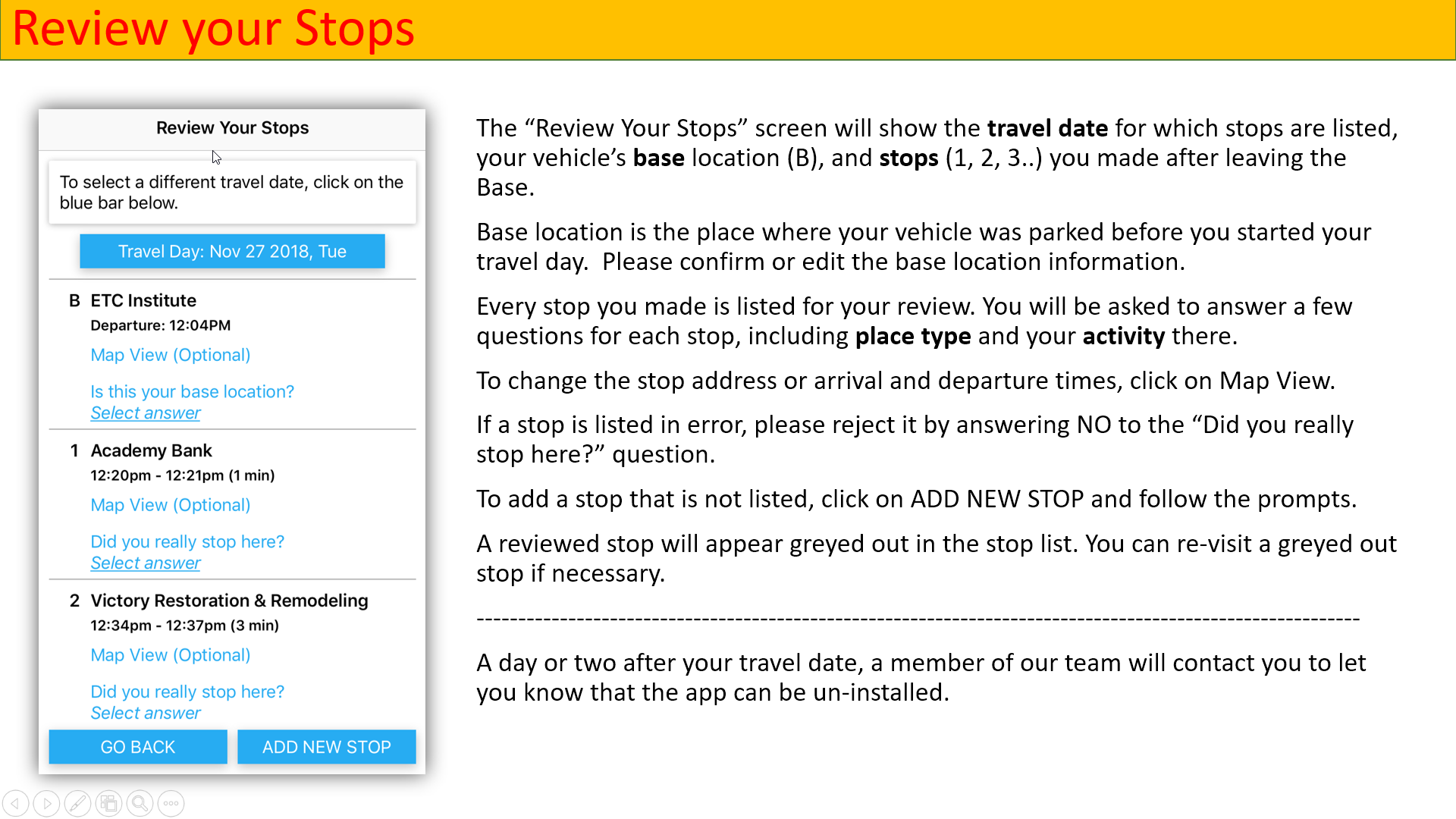Viewport: 1456px width, 819px height.
Task: Select answer for base location question
Action: pyautogui.click(x=146, y=413)
